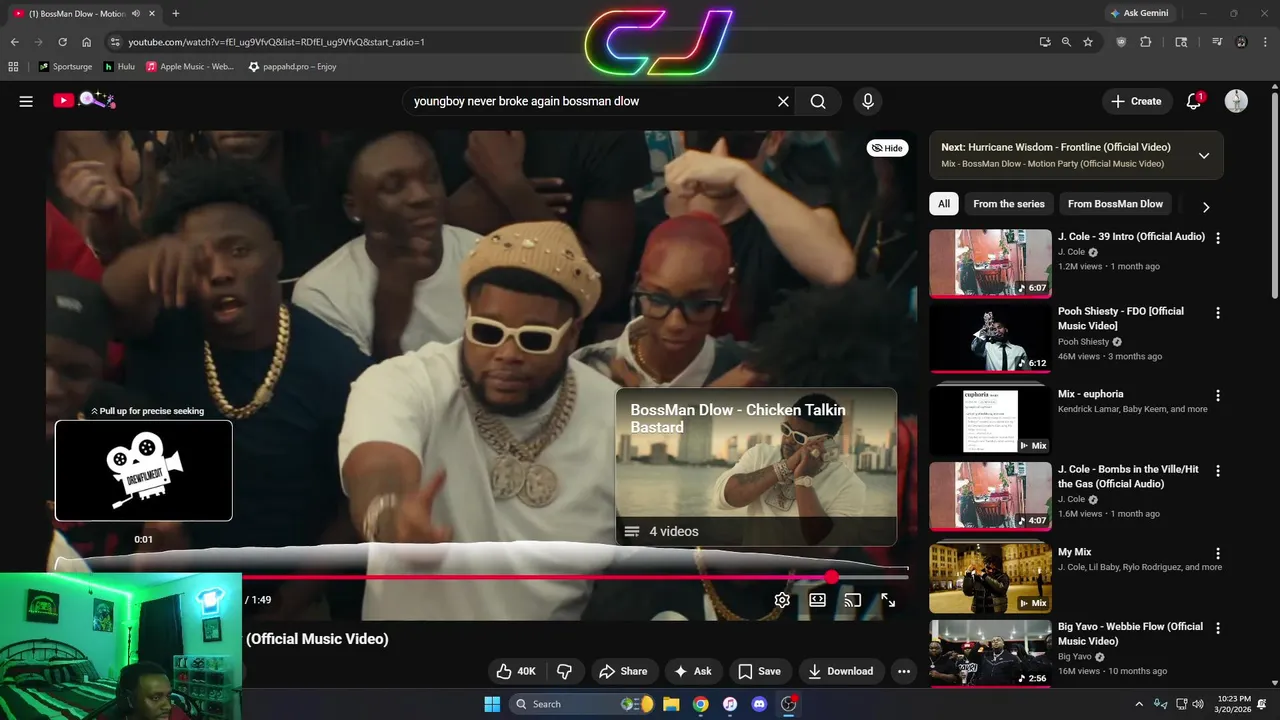Go to the browser home page
The width and height of the screenshot is (1280, 720).
(87, 42)
